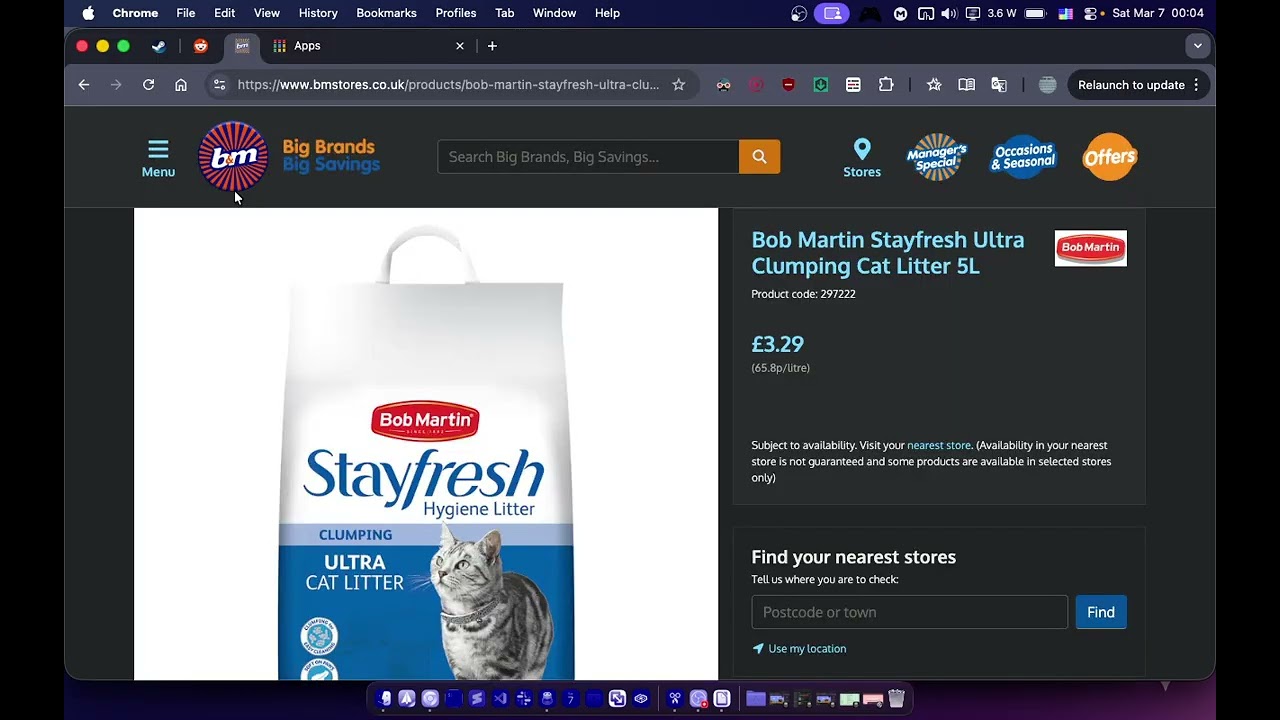
Task: Click the Find stores button
Action: pos(1101,612)
